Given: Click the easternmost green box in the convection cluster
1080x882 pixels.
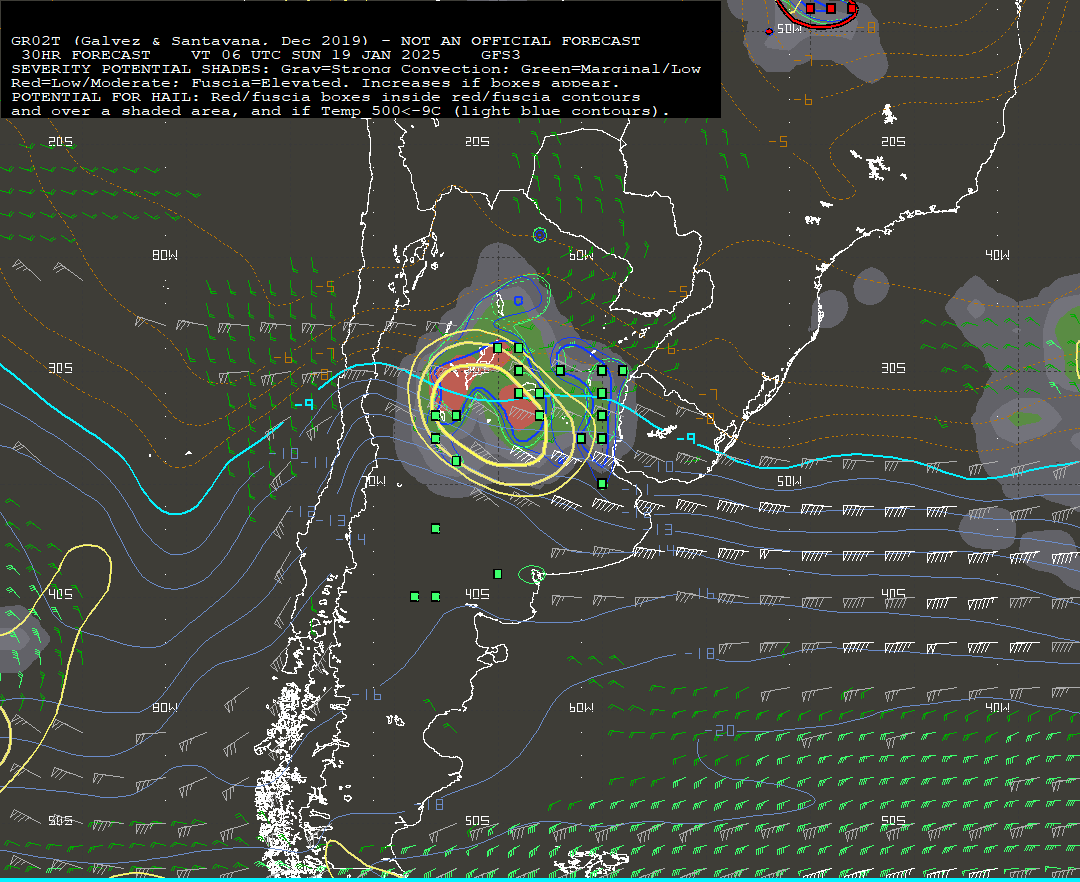Looking at the screenshot, I should tap(623, 370).
